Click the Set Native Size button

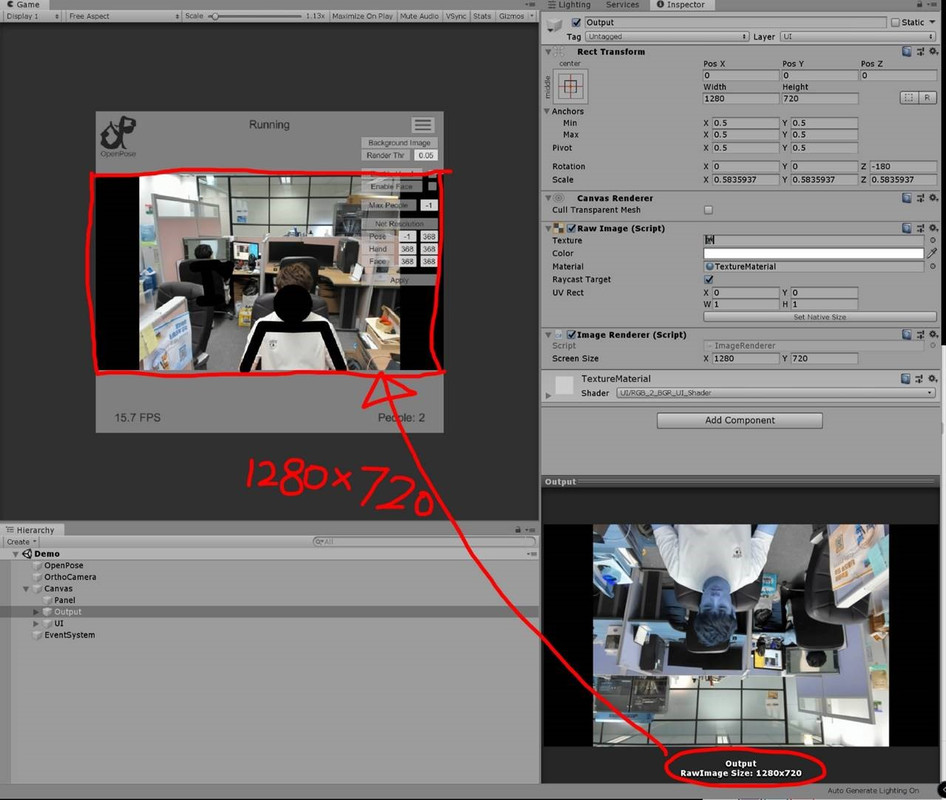(x=819, y=317)
